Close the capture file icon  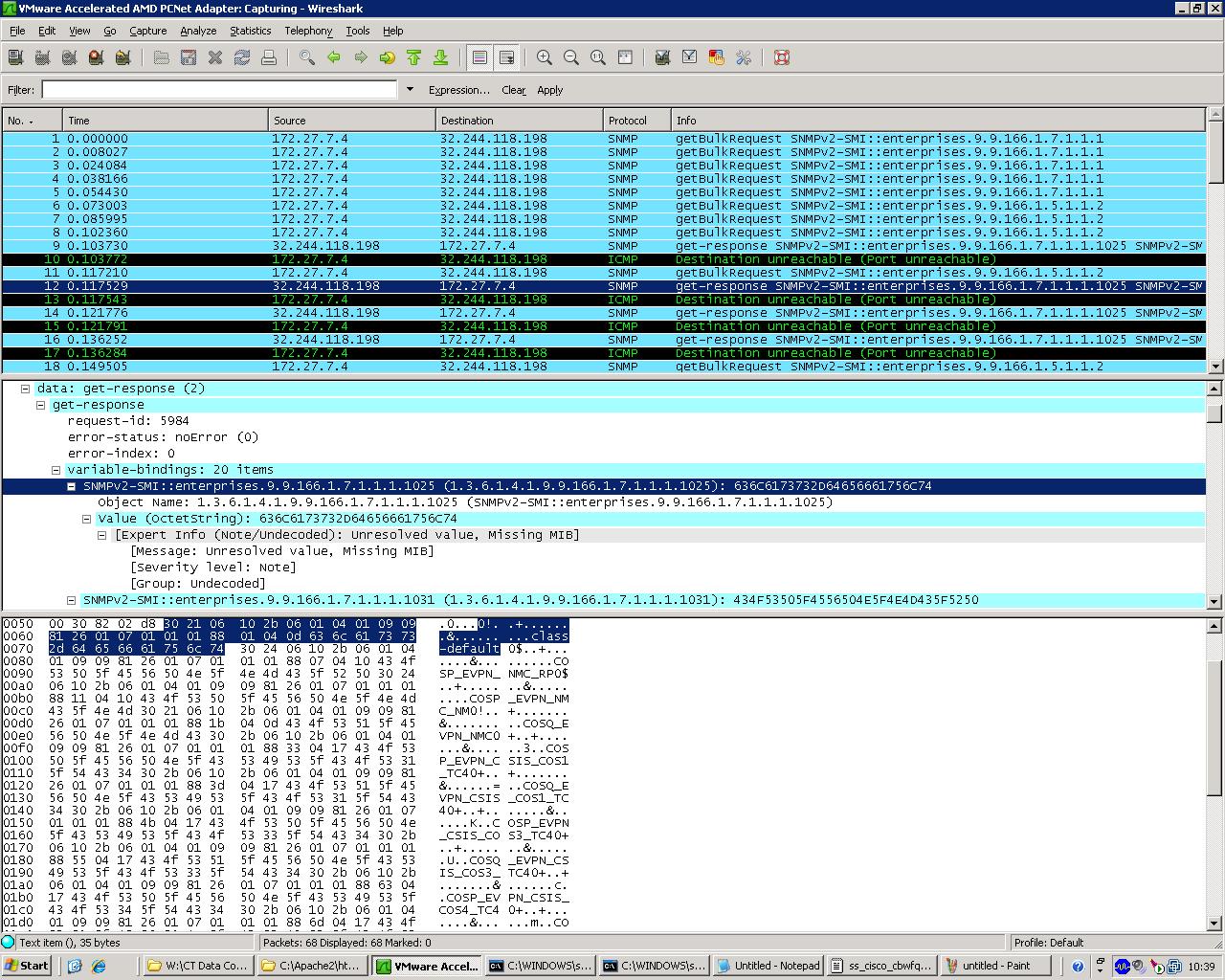click(215, 57)
